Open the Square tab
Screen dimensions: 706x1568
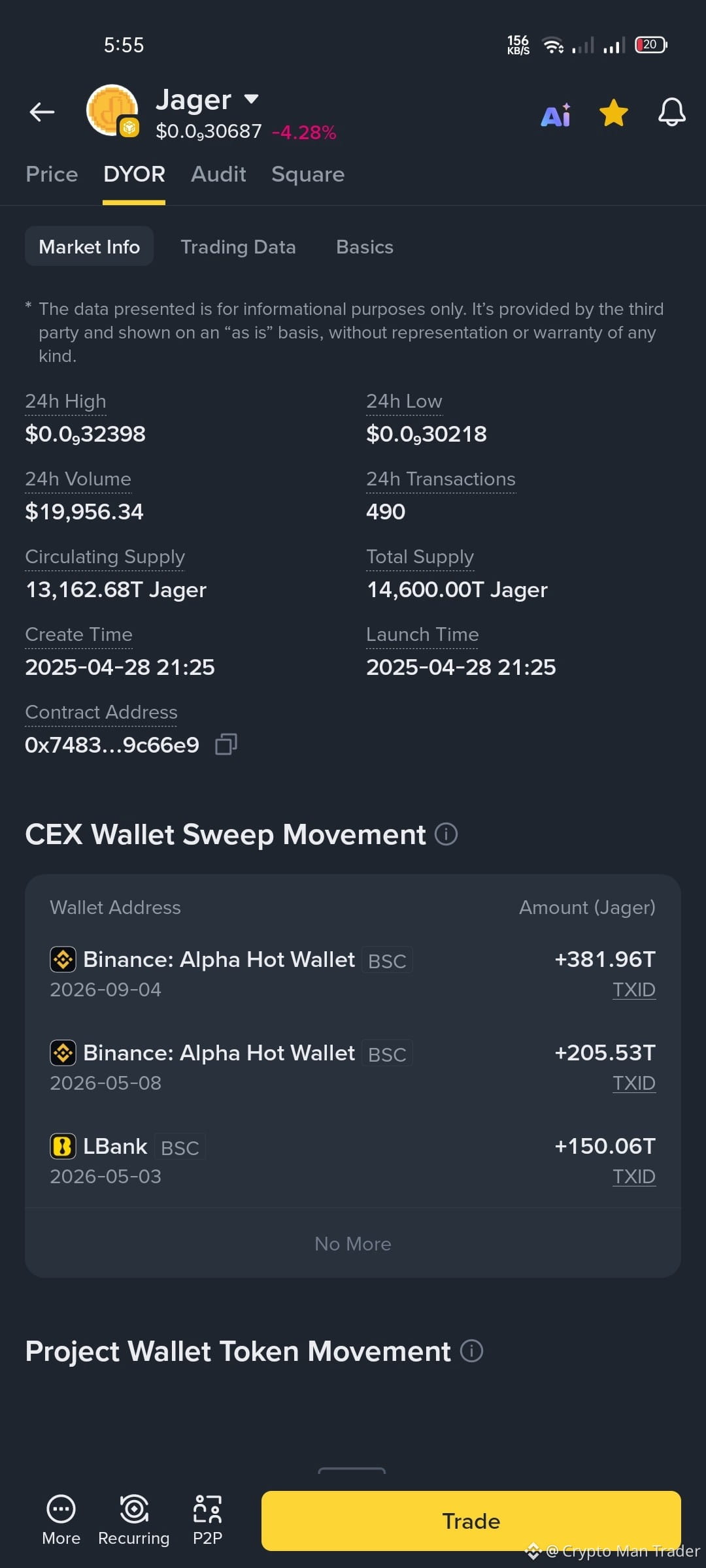pyautogui.click(x=308, y=174)
